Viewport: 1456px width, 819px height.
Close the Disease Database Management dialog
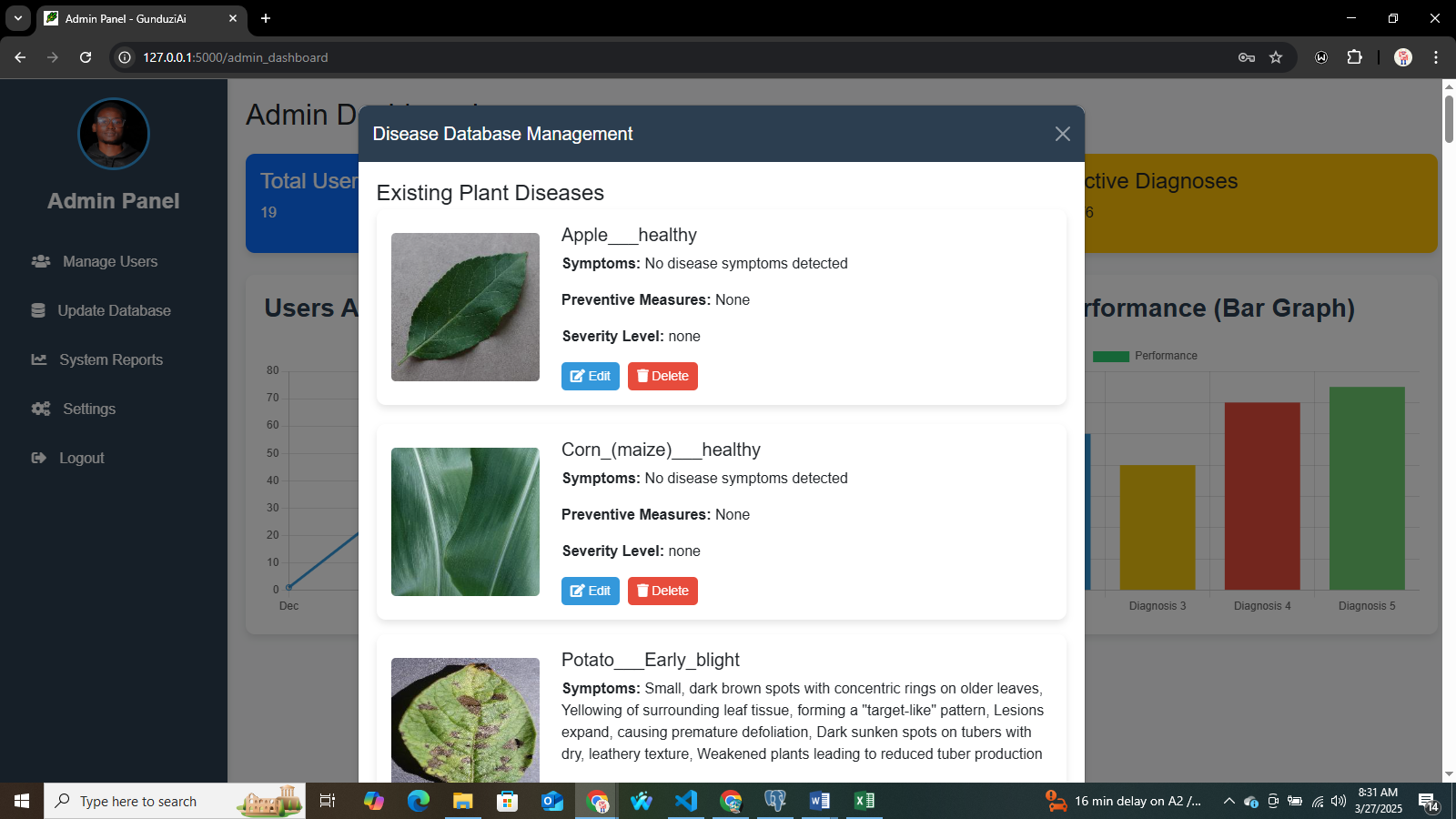pyautogui.click(x=1062, y=134)
